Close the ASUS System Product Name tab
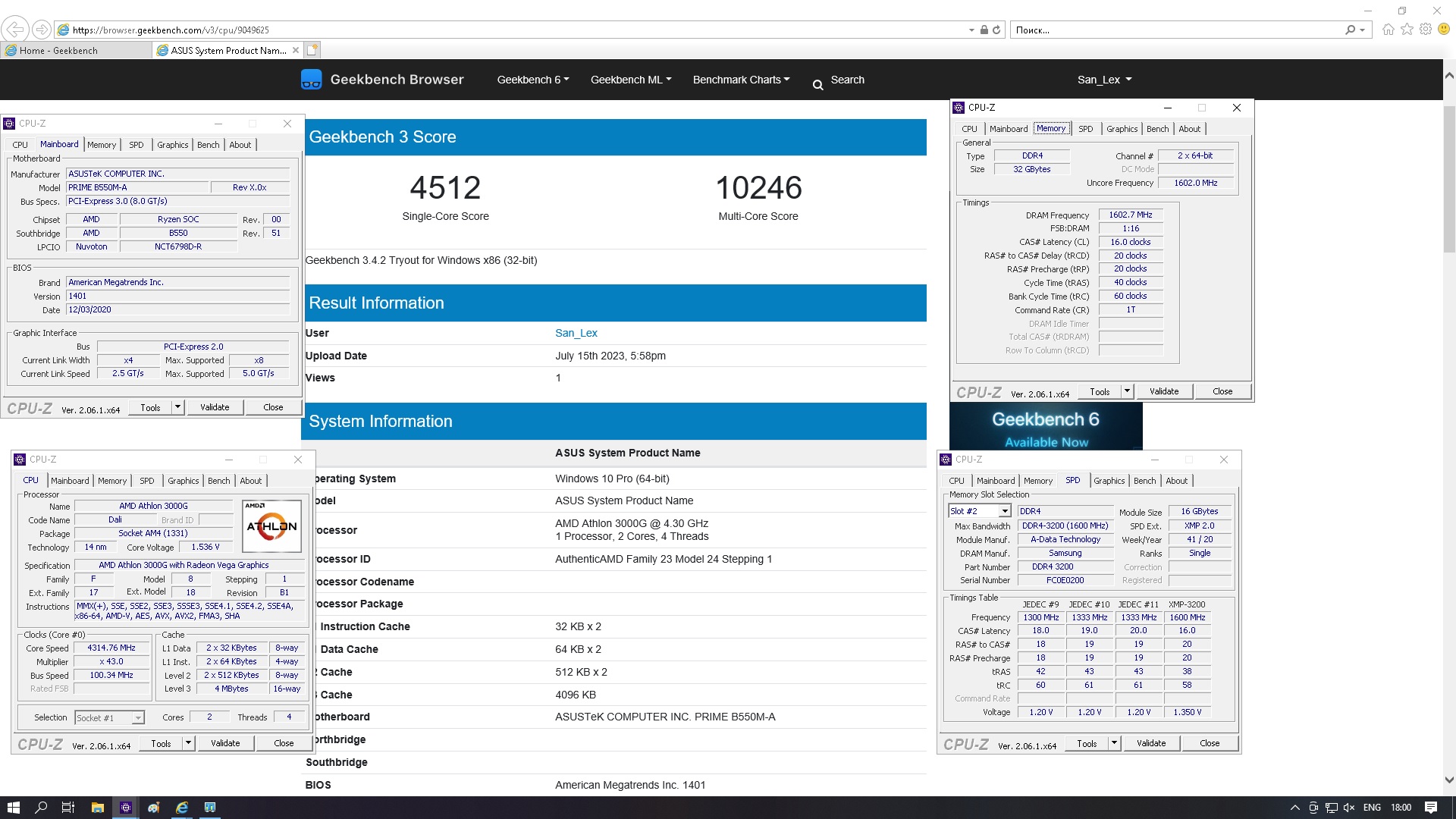Screen dimensions: 1456x819 [296, 50]
